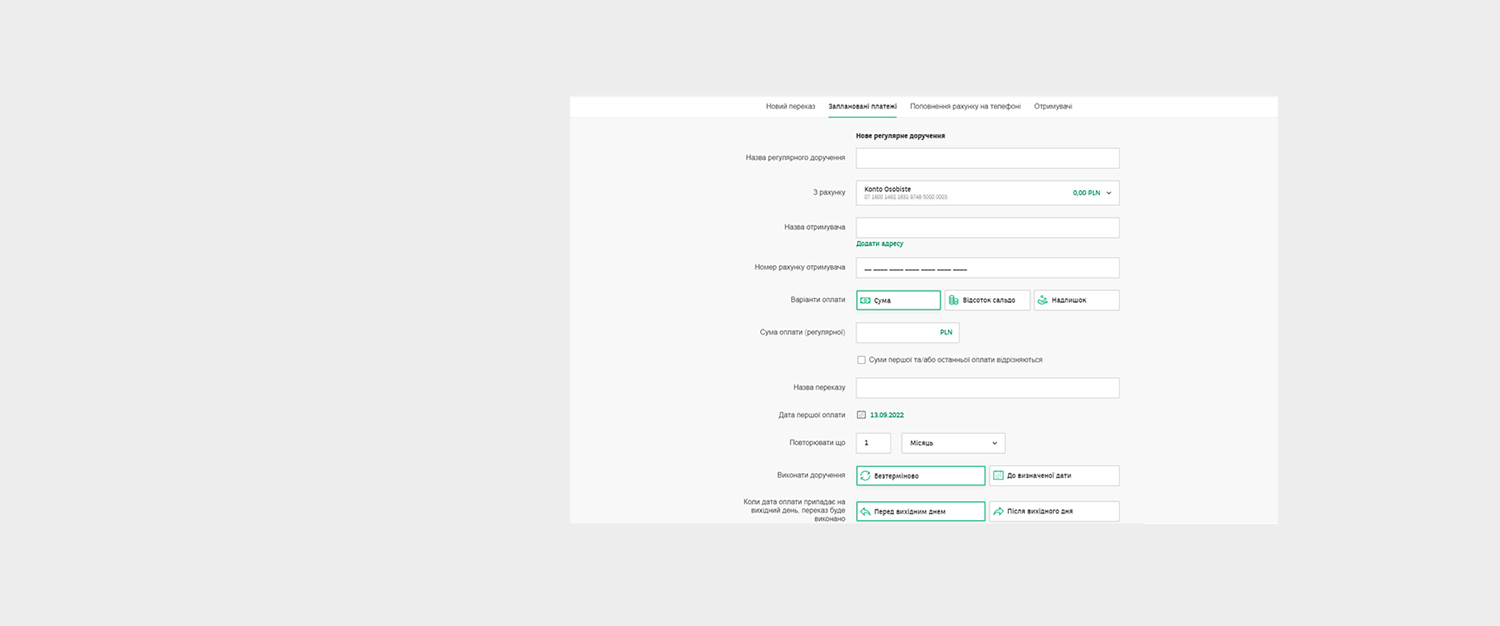
Task: Click the right arrow icon in Після вихідного дня
Action: pyautogui.click(x=998, y=511)
